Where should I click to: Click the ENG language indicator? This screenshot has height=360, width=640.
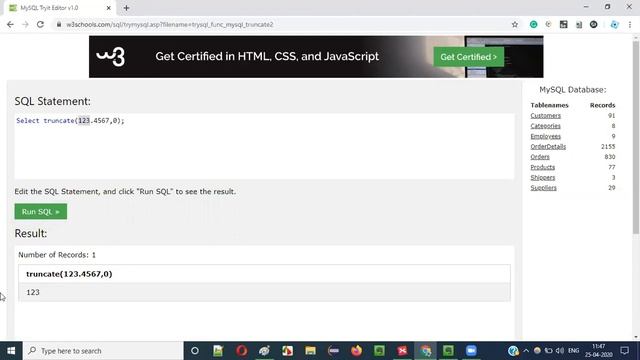click(x=573, y=351)
